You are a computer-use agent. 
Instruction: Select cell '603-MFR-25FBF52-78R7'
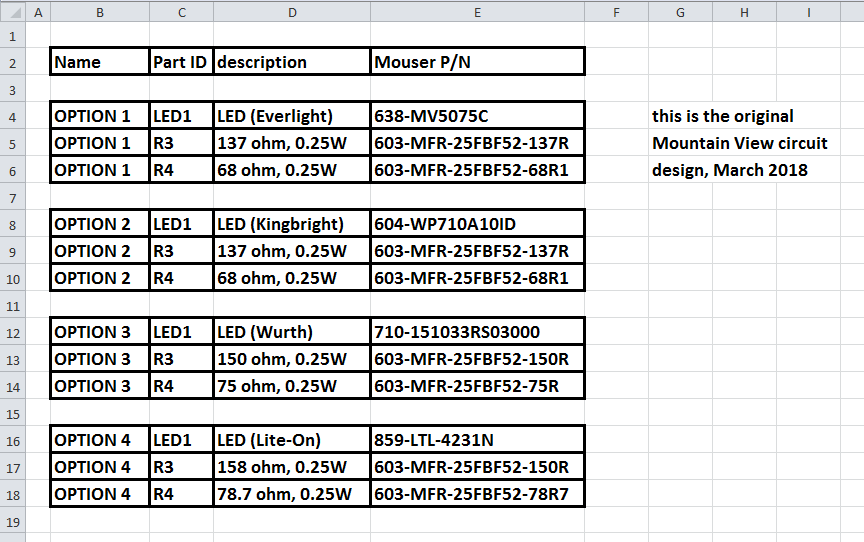pos(477,494)
